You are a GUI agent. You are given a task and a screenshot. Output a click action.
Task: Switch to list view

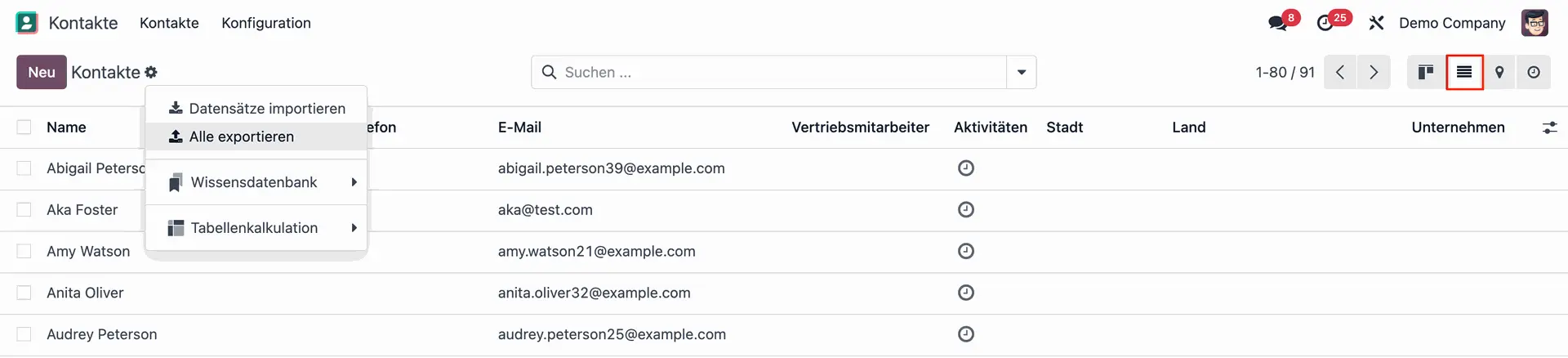click(1464, 73)
